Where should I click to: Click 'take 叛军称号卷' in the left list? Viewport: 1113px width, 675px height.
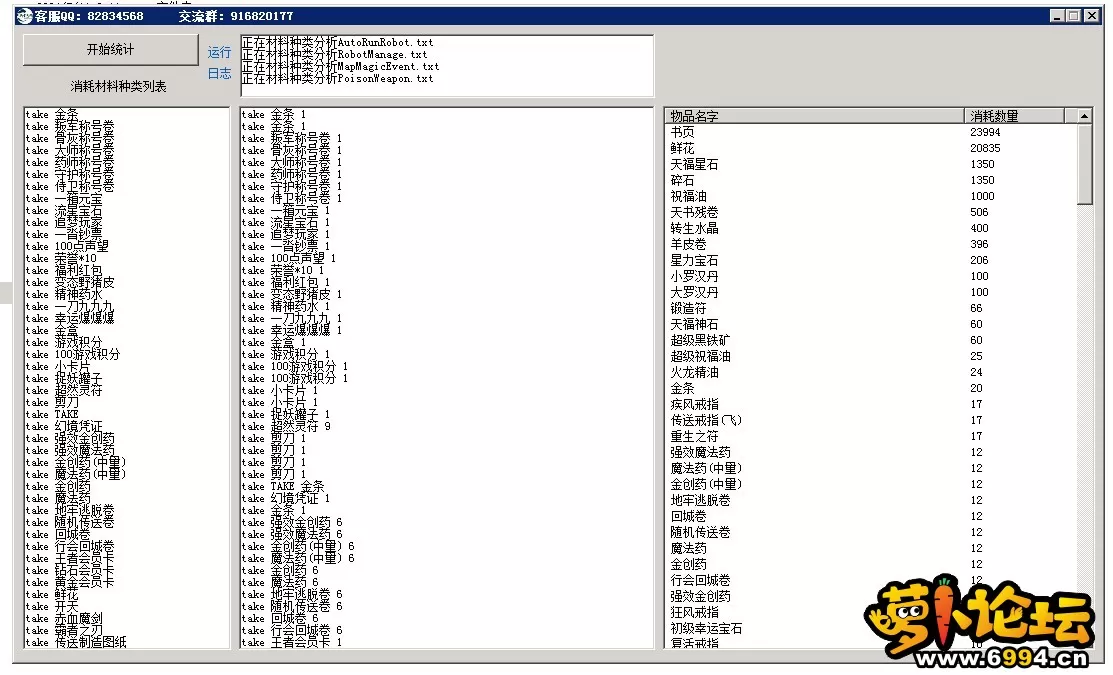pos(70,126)
